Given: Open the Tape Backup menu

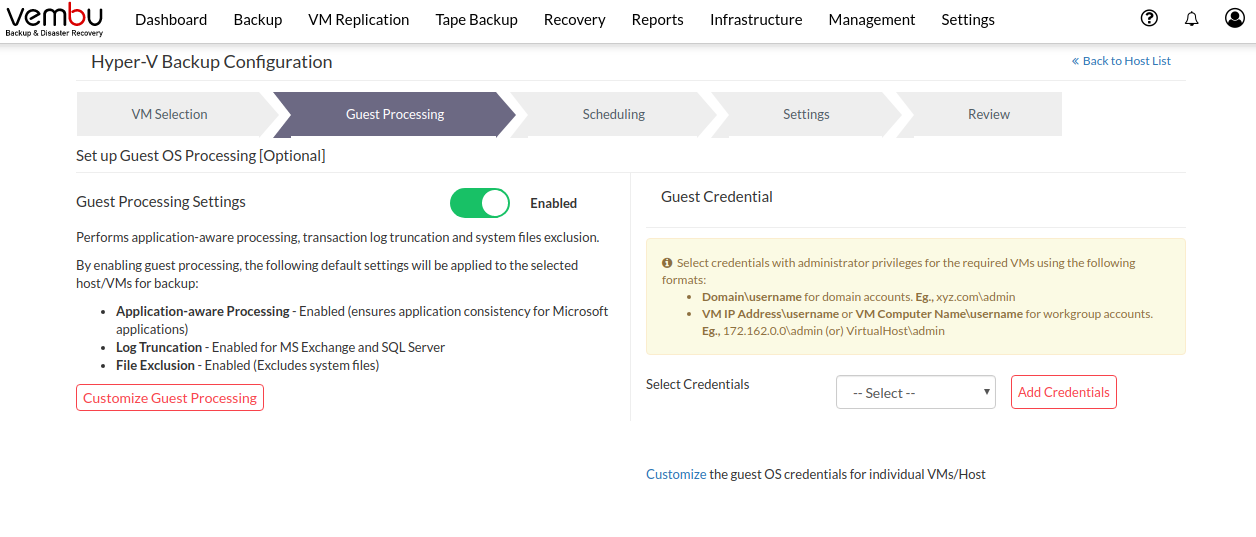Looking at the screenshot, I should click(x=477, y=19).
